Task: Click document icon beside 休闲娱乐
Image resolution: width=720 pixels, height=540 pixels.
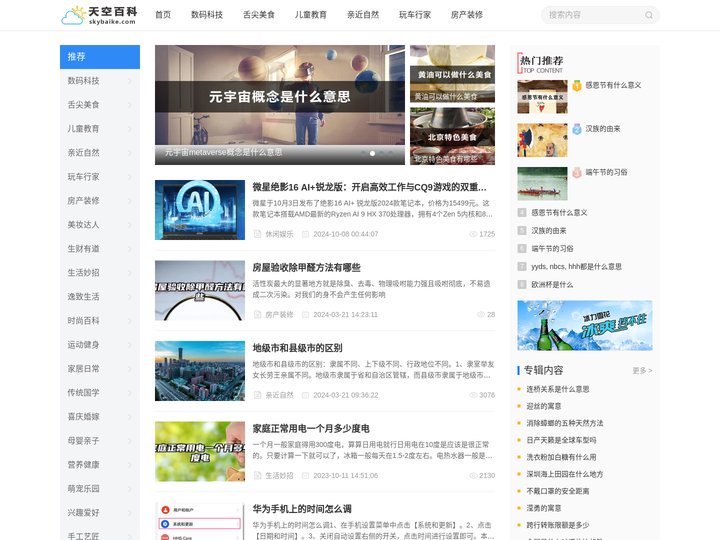Action: click(x=258, y=234)
